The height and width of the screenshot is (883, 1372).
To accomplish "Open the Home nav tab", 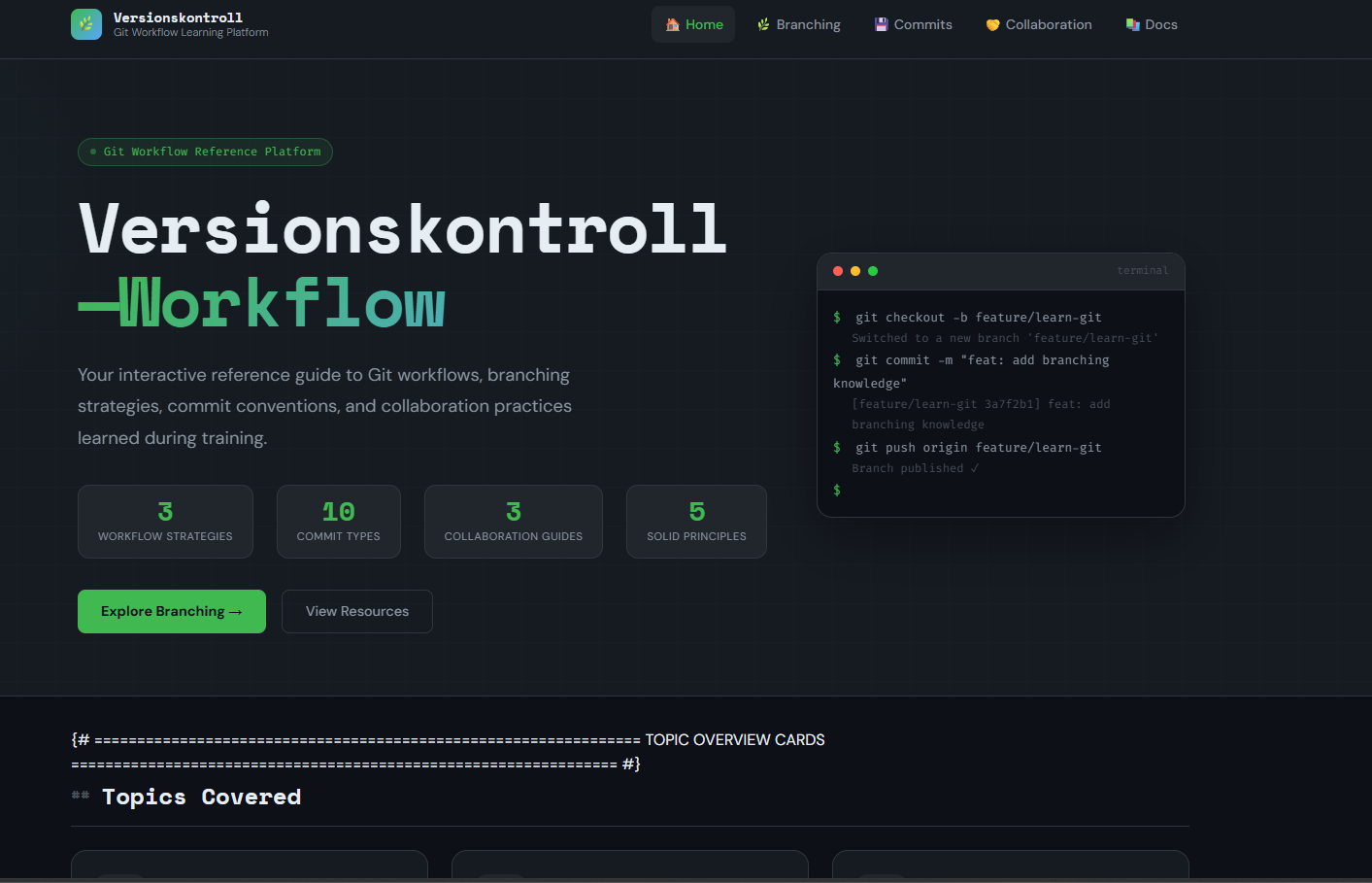I will (x=693, y=24).
